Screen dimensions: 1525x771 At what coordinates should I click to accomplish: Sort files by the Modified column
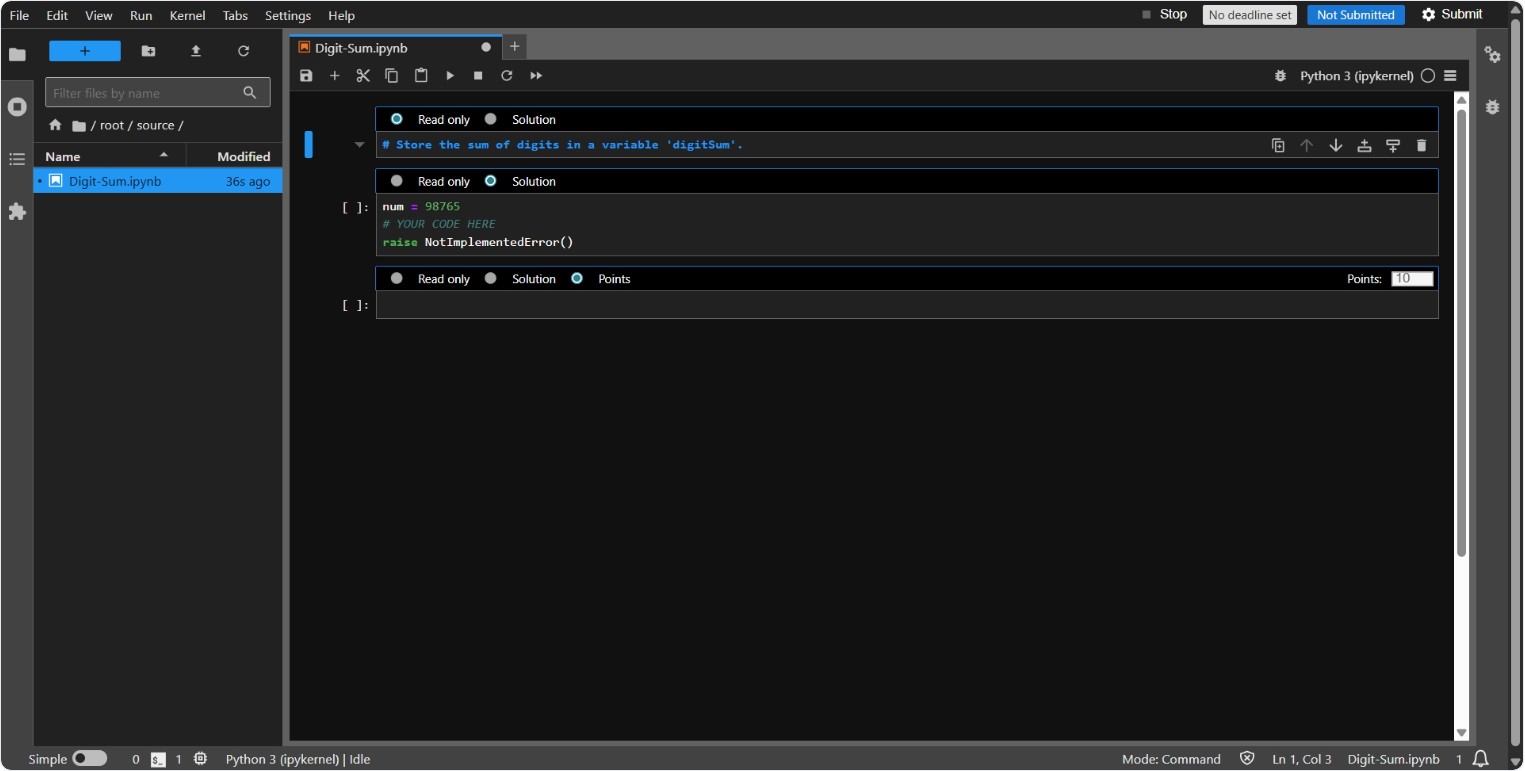[234, 156]
